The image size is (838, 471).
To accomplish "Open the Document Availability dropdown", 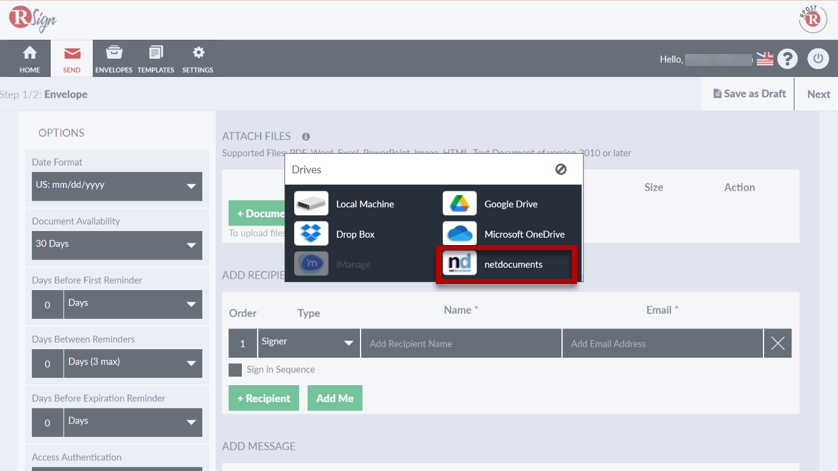I will pos(117,245).
